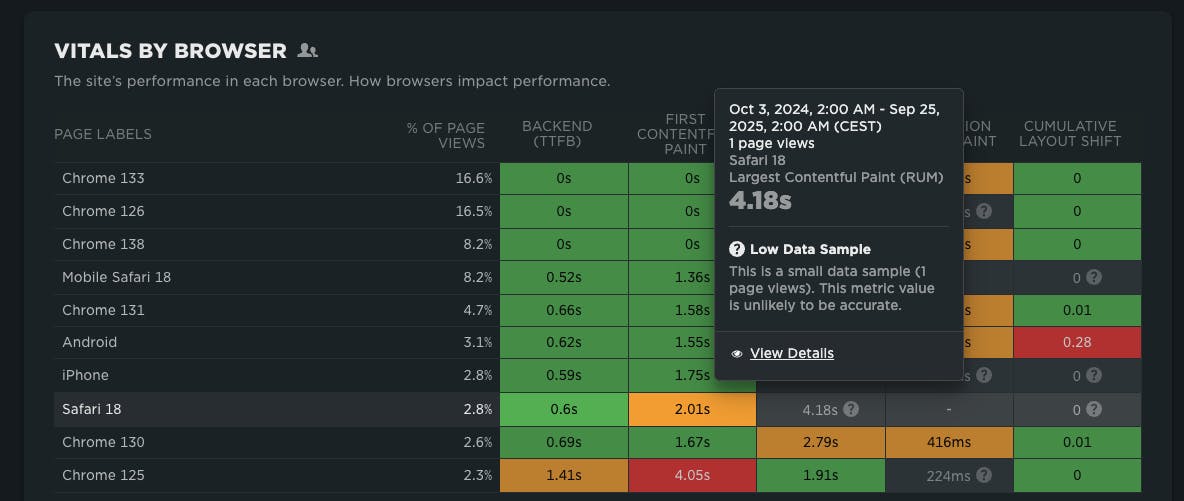The width and height of the screenshot is (1184, 501).
Task: Click the eye icon beside View Details
Action: pos(737,354)
